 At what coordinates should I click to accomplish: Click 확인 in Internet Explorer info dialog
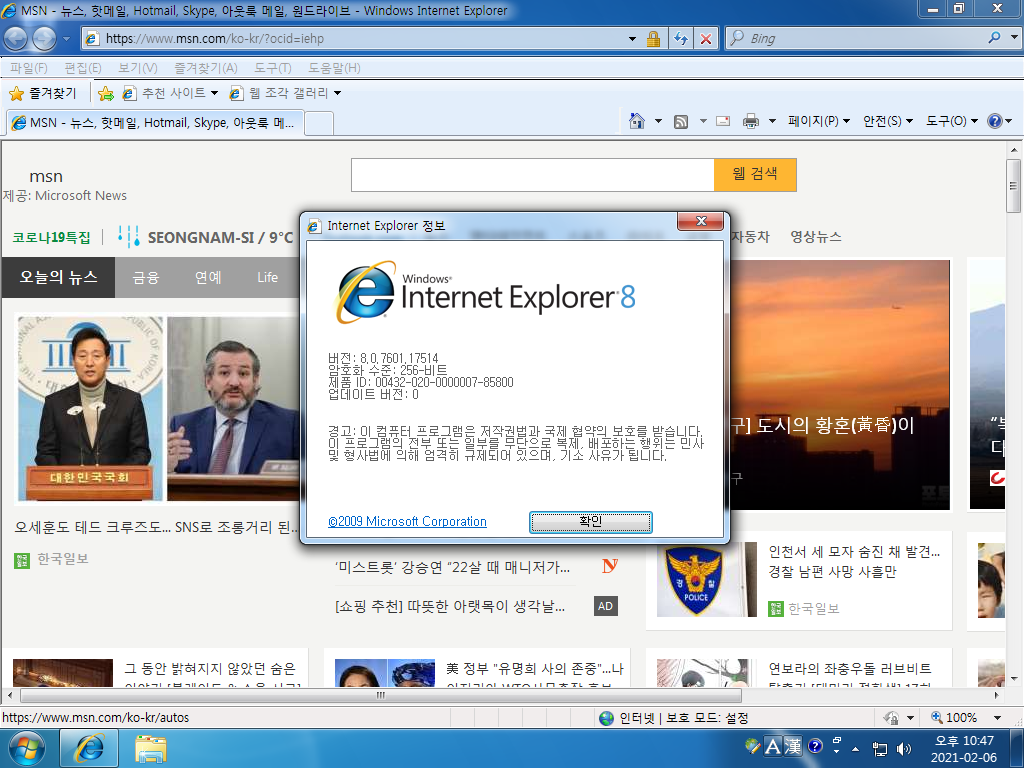tap(590, 522)
